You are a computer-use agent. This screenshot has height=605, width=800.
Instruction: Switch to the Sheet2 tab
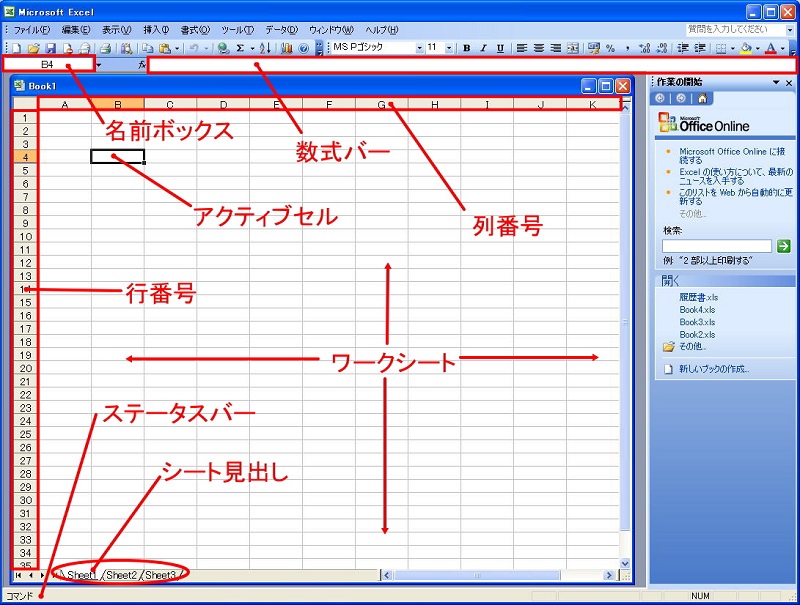tap(121, 575)
